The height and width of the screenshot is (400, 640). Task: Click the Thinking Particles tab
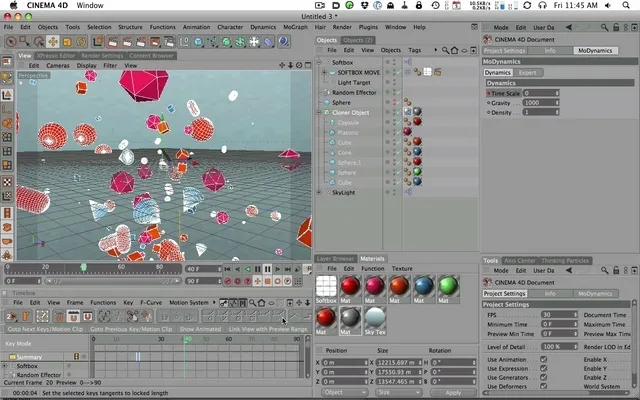tap(565, 260)
